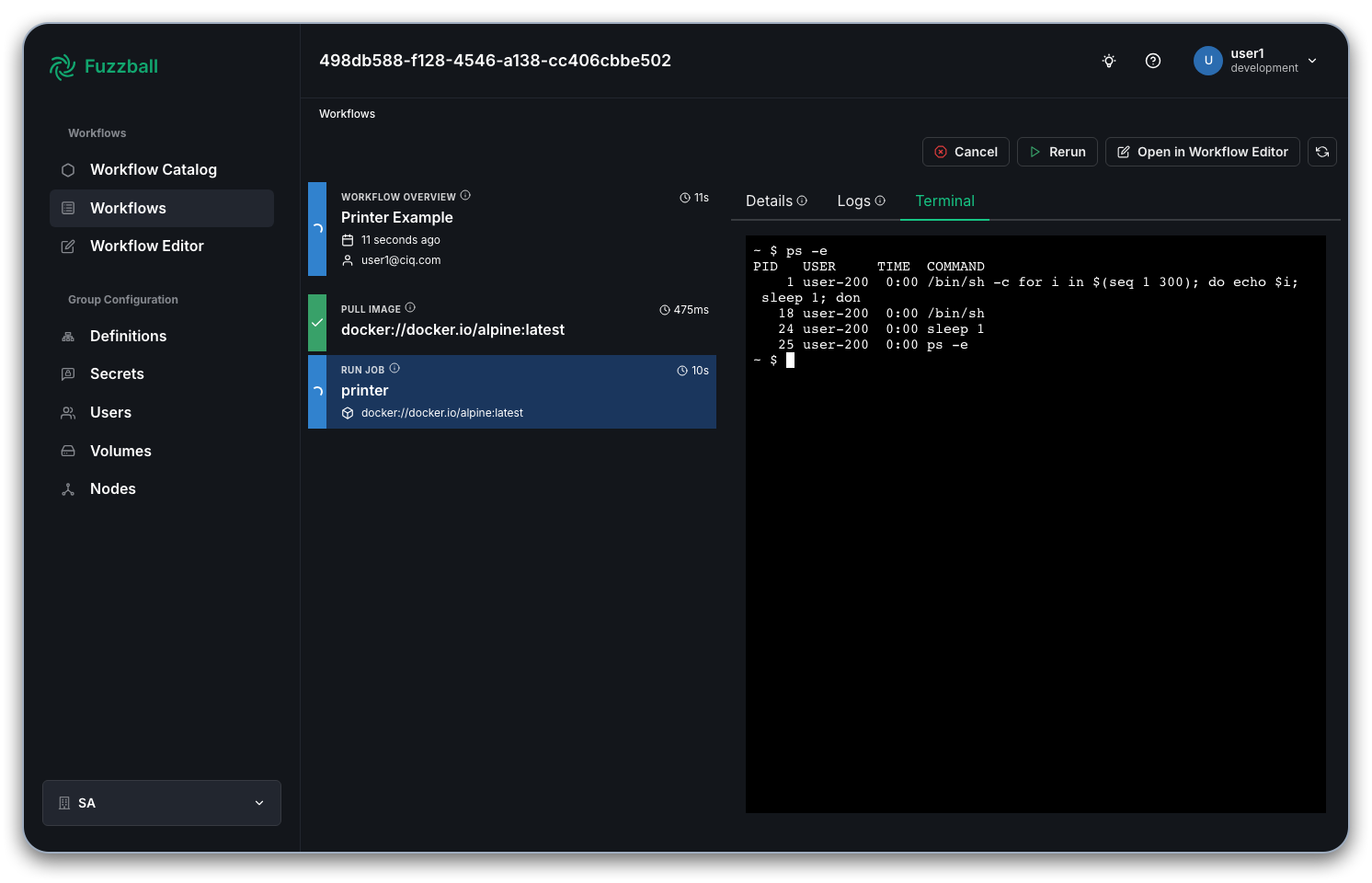Viewport: 1372px width, 883px height.
Task: Toggle the light/dark theme bulb icon
Action: coord(1109,61)
